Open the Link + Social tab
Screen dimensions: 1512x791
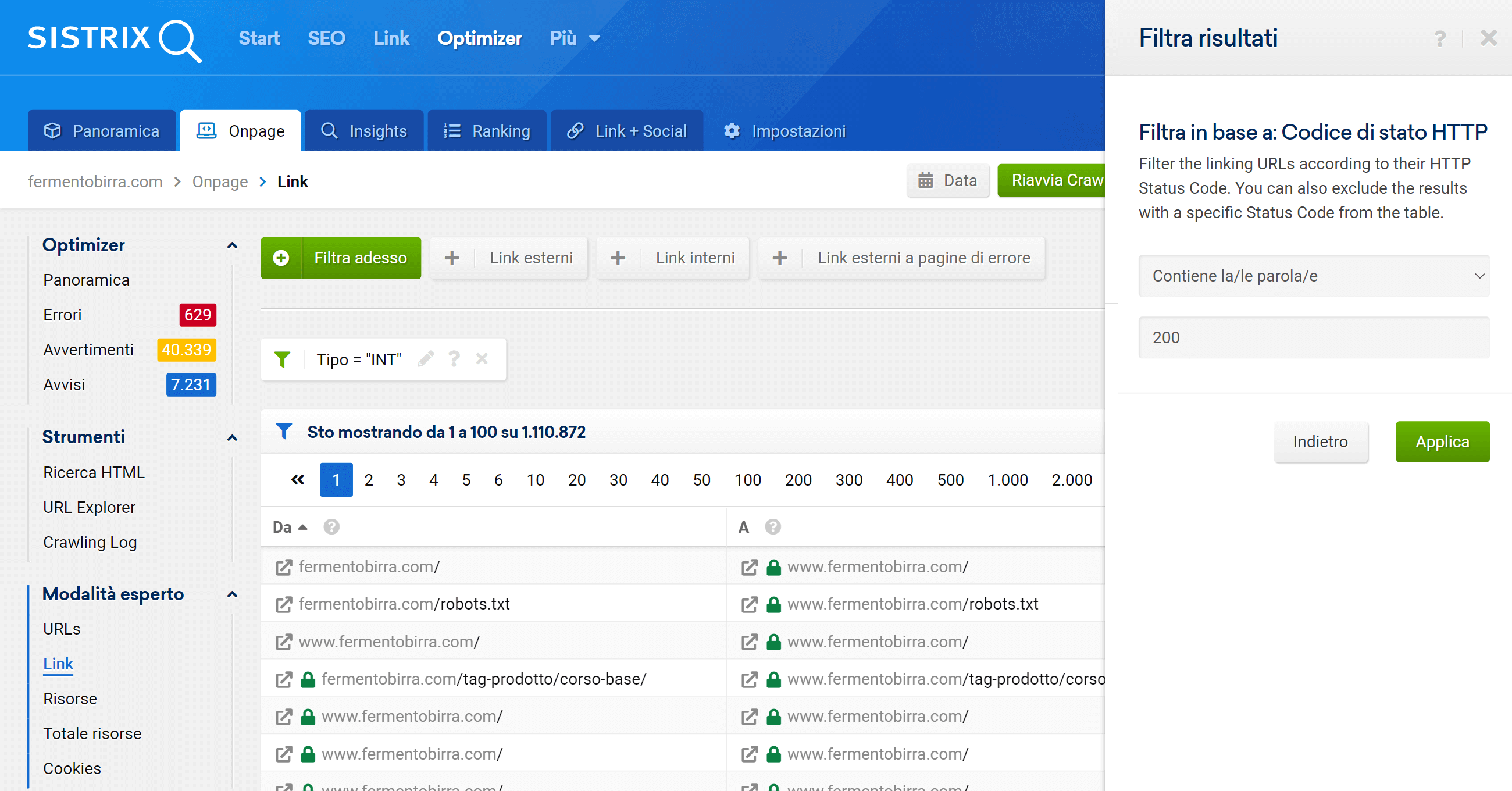click(627, 131)
